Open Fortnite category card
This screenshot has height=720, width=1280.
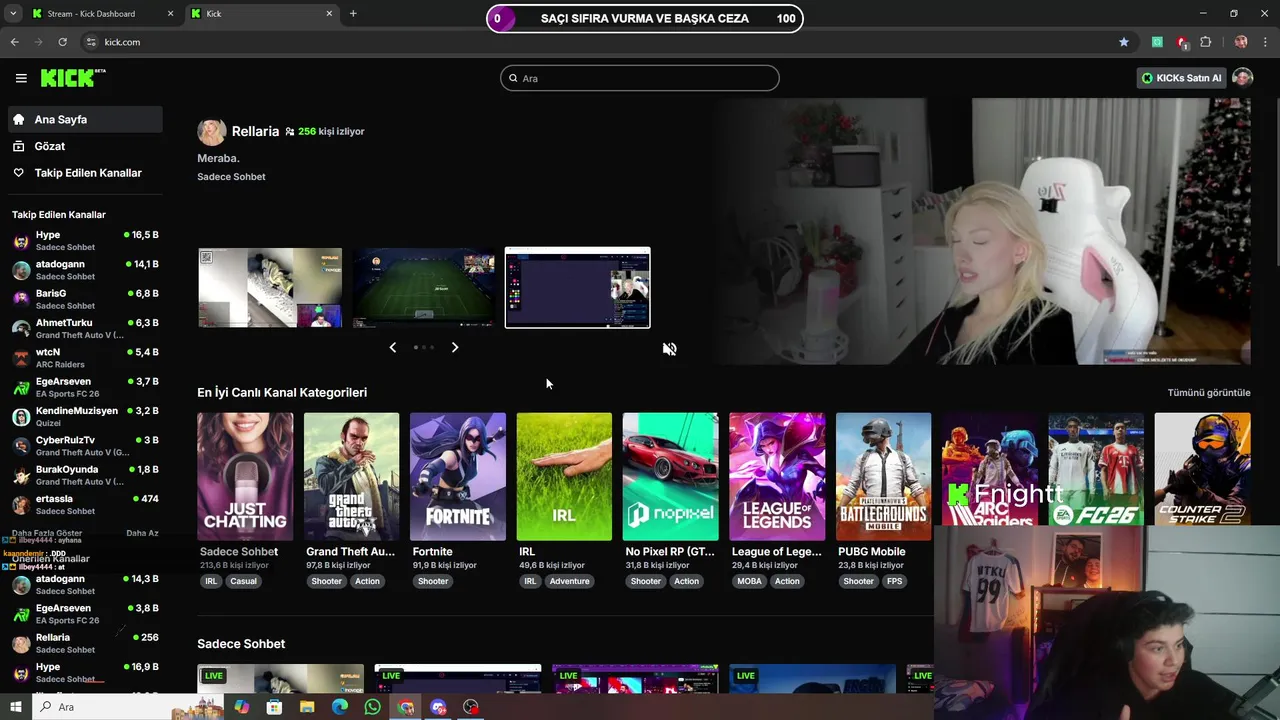click(458, 477)
